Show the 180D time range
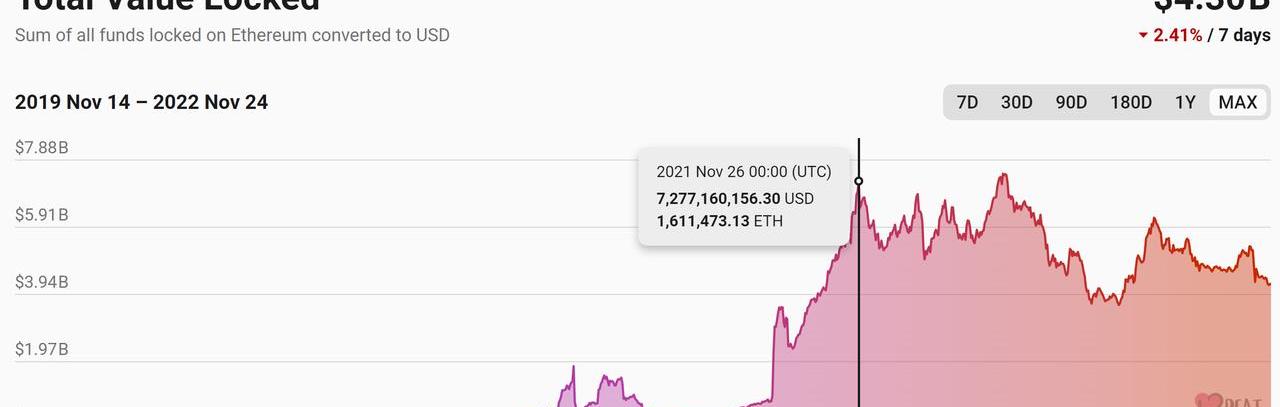Image resolution: width=1280 pixels, height=407 pixels. point(1131,102)
